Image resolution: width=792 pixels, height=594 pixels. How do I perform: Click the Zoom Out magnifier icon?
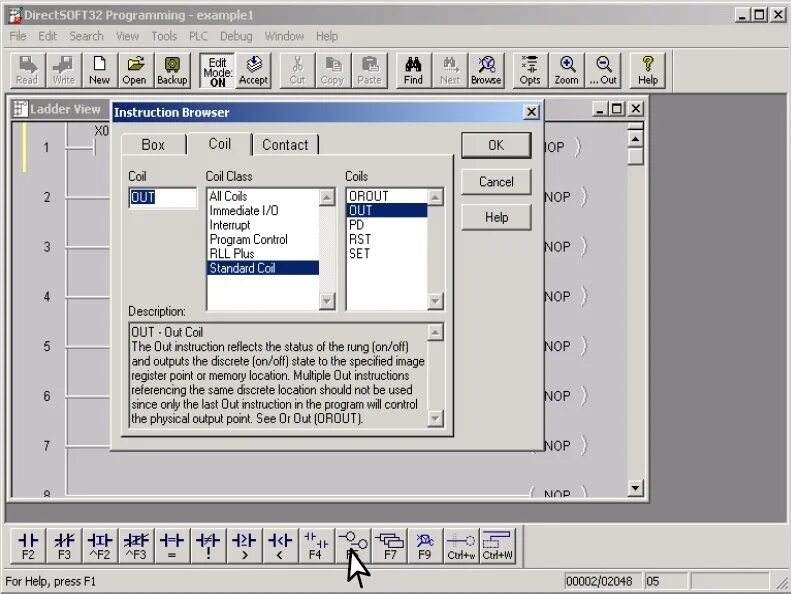tap(603, 71)
